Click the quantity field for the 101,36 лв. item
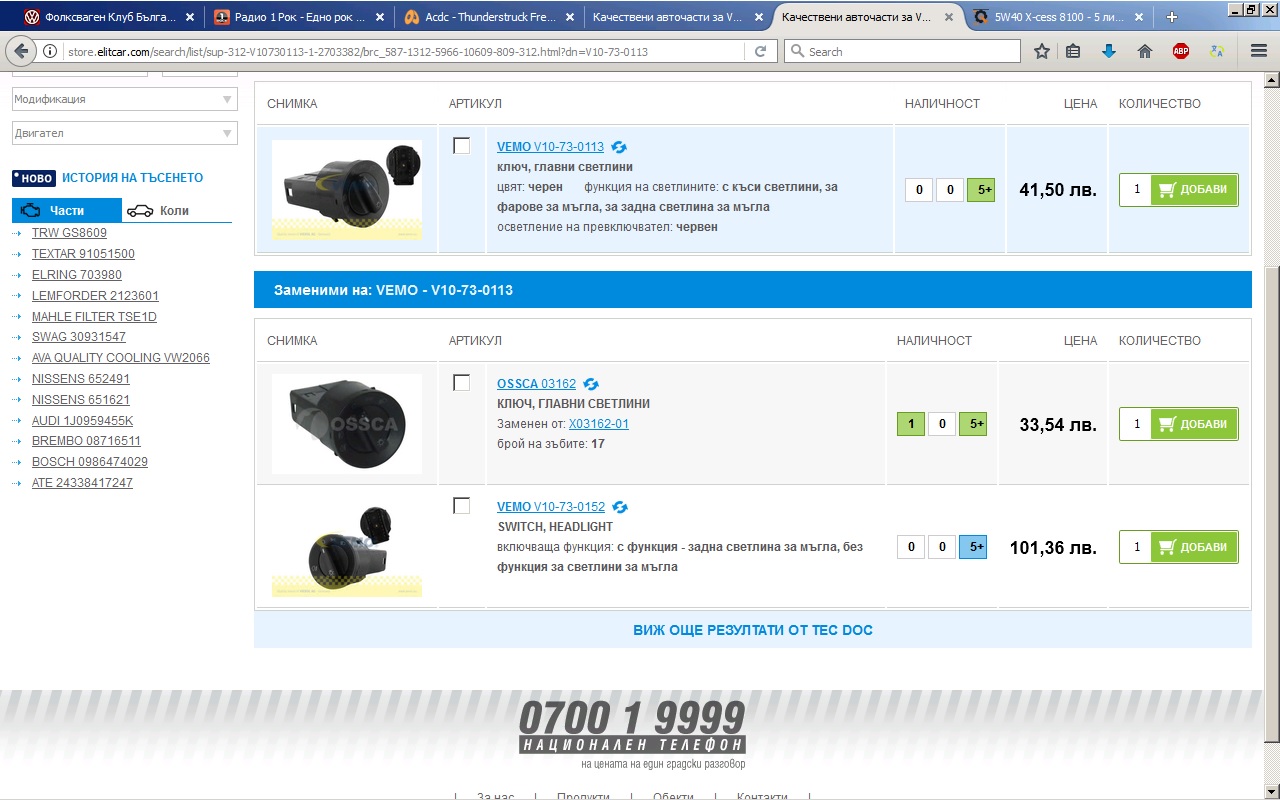Viewport: 1280px width, 800px height. point(1136,547)
